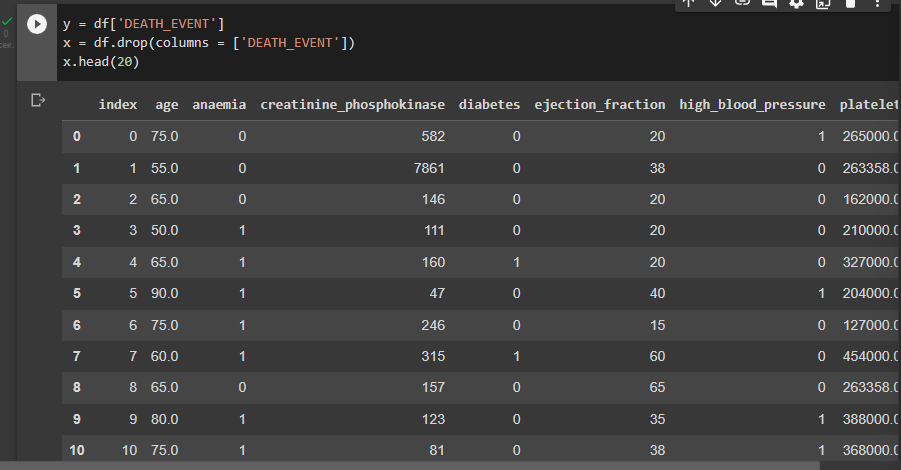Click bold row label 0
Viewport: 901px width, 470px height.
76,136
